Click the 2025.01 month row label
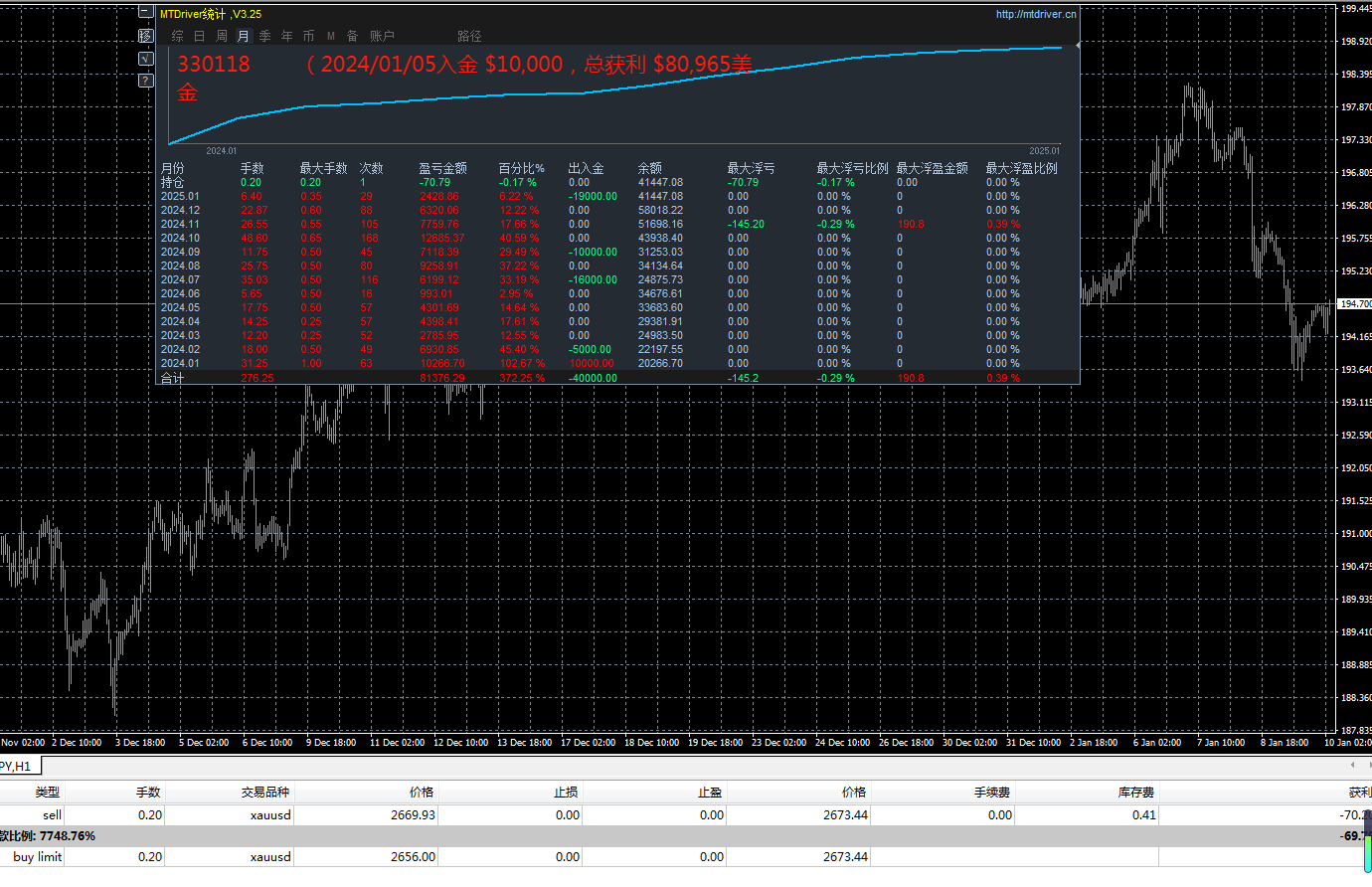Viewport: 1372px width, 887px height. (x=180, y=196)
